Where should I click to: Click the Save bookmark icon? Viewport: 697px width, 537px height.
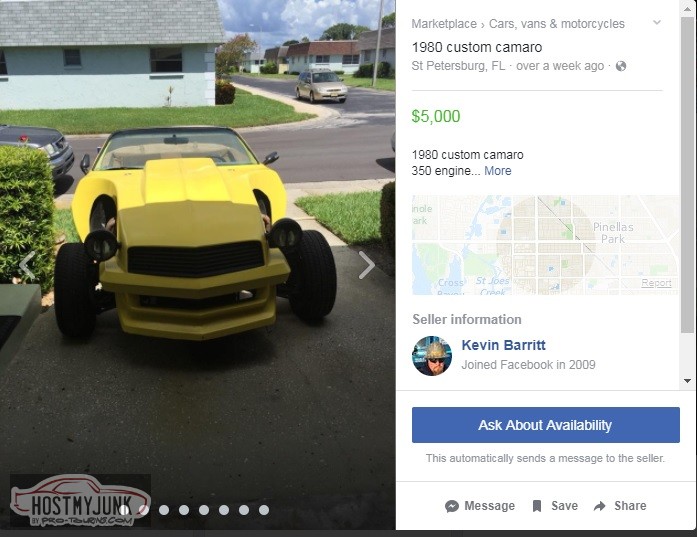pos(537,506)
